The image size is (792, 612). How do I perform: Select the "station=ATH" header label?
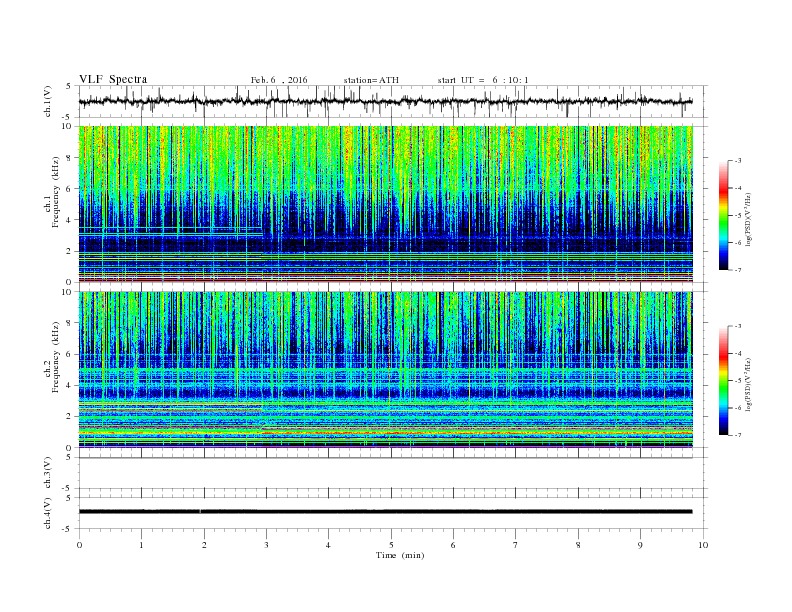(x=371, y=80)
